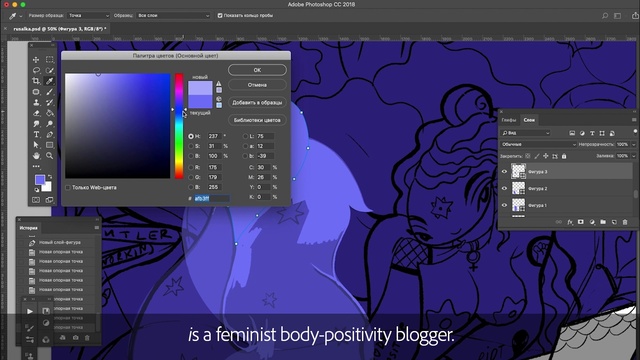Open the Вид layer filter dropdown
The image size is (640, 360).
pos(525,133)
